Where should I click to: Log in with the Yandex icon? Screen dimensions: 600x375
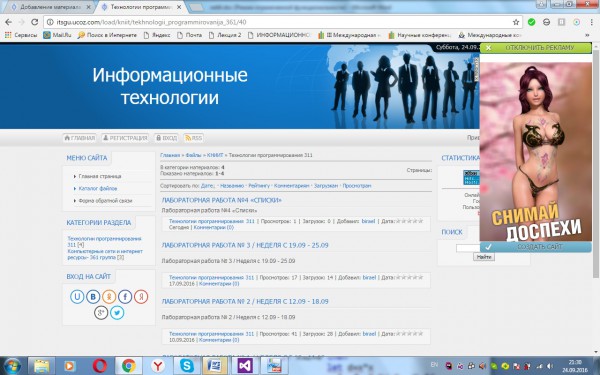tap(141, 297)
